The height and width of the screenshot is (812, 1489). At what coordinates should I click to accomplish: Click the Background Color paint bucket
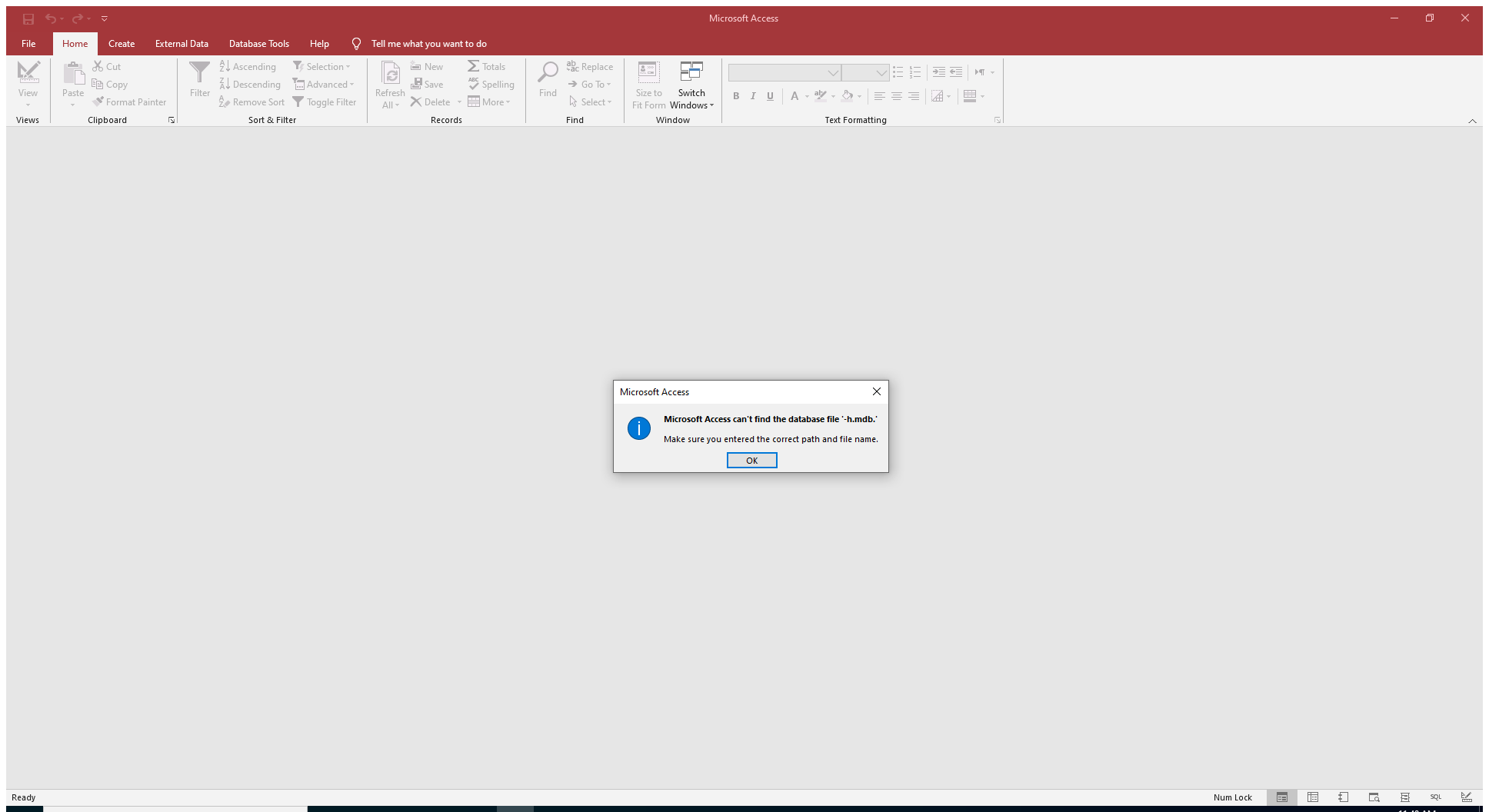[x=847, y=96]
